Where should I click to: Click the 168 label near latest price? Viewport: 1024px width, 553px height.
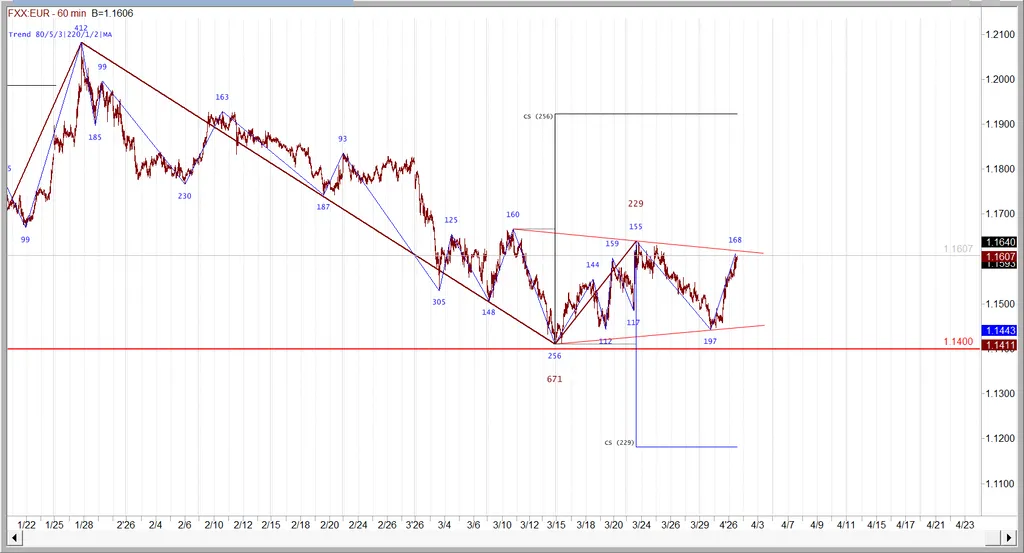[735, 240]
